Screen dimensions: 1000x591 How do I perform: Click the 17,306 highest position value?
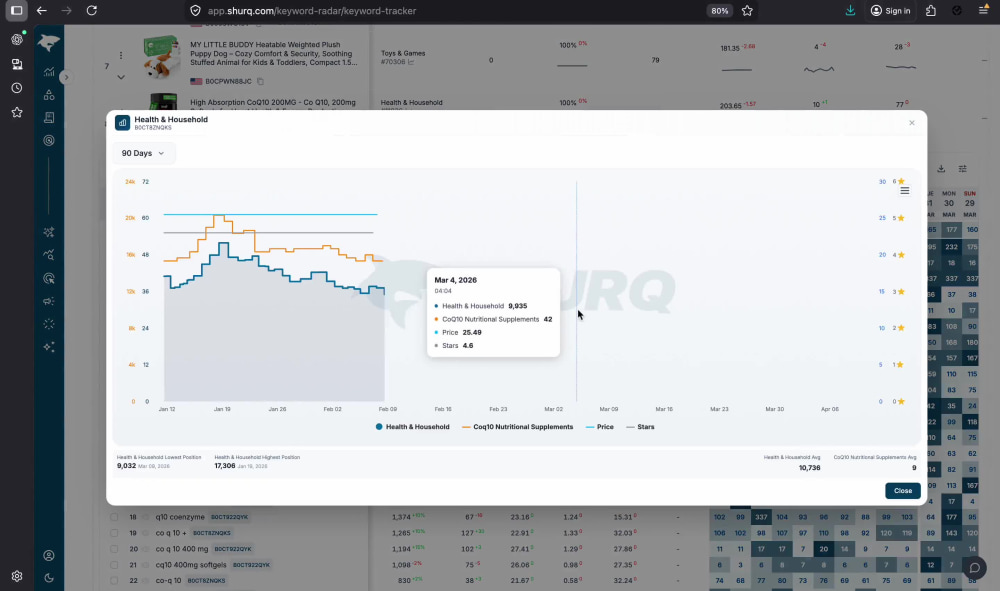(x=224, y=466)
